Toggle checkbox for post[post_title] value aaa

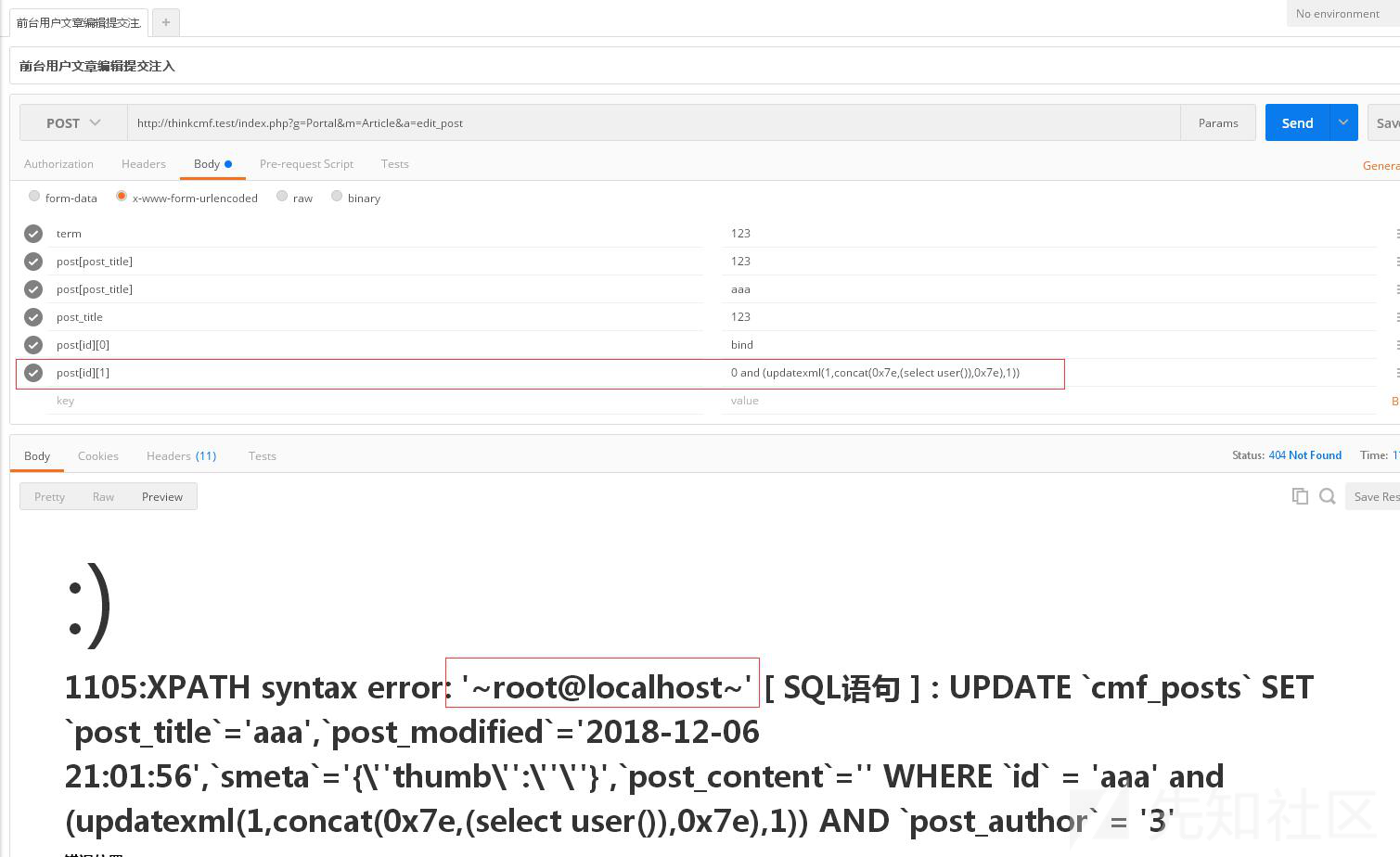click(33, 289)
